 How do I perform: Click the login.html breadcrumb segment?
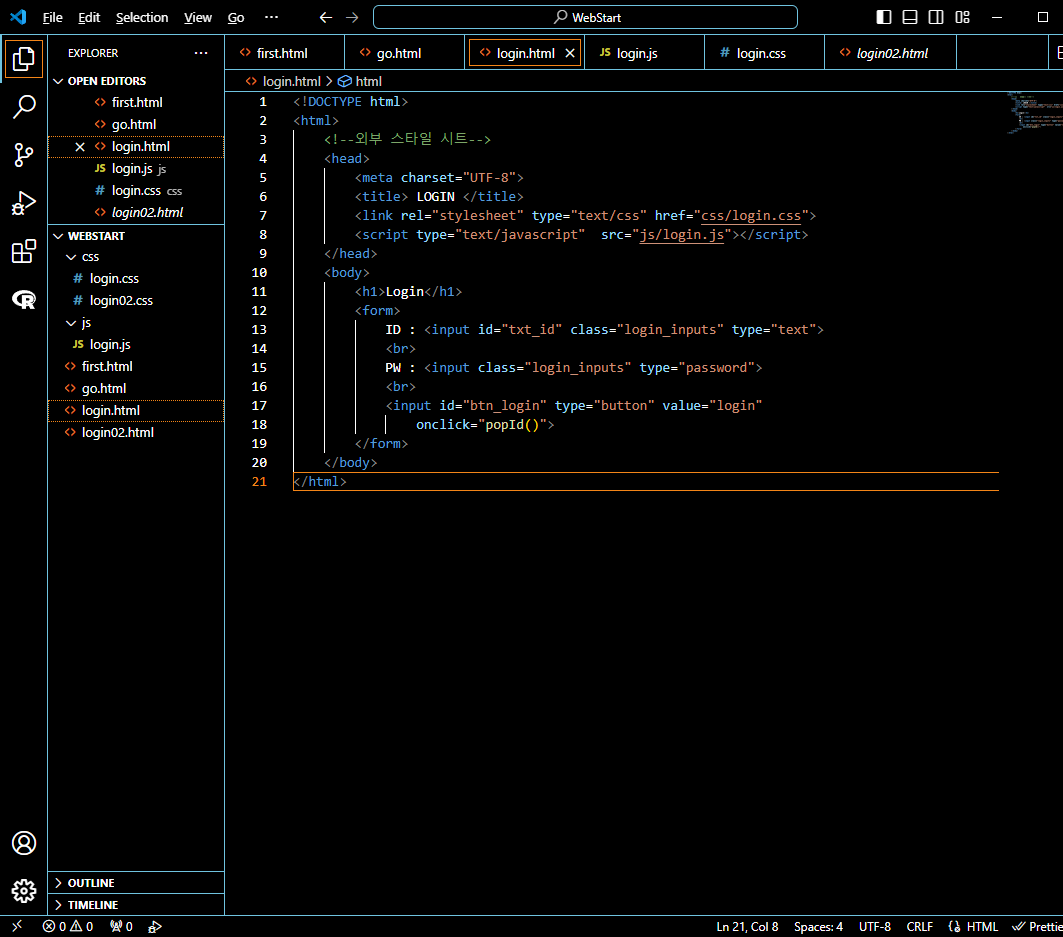(x=283, y=81)
